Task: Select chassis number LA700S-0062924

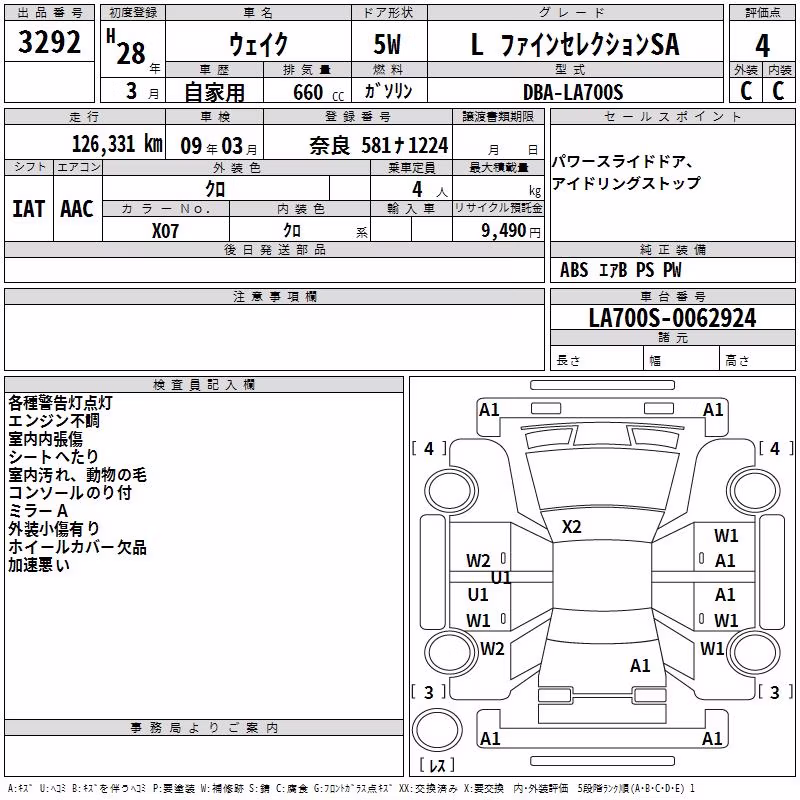Action: (x=672, y=317)
